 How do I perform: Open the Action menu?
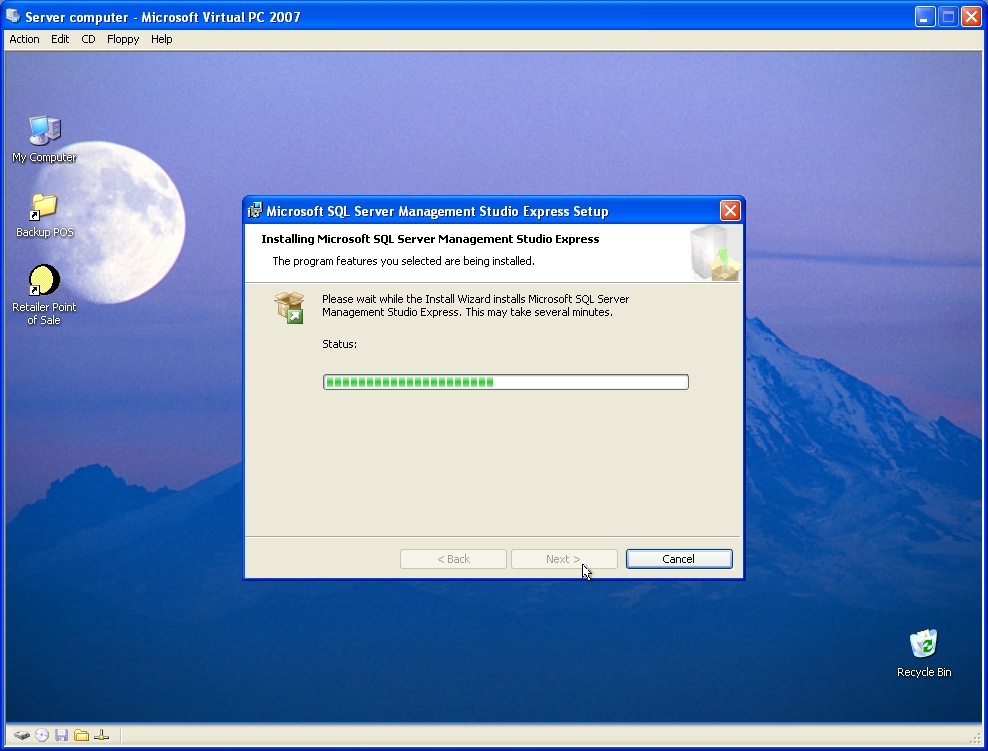point(24,39)
